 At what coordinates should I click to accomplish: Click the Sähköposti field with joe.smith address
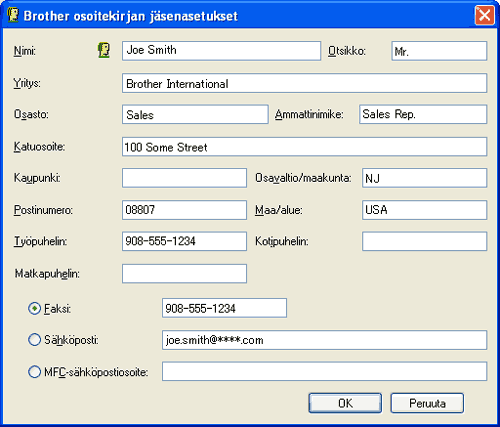pos(324,340)
